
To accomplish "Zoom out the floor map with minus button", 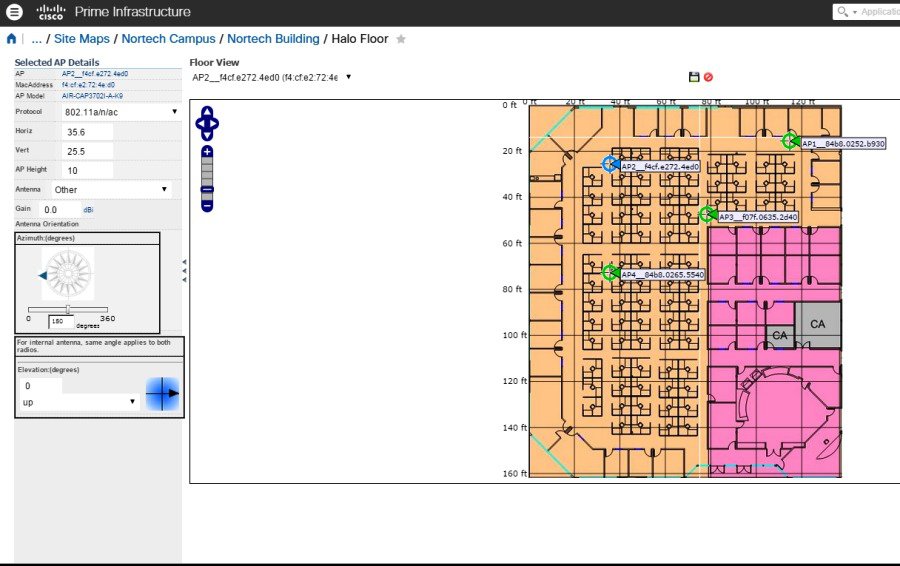I will tap(207, 205).
